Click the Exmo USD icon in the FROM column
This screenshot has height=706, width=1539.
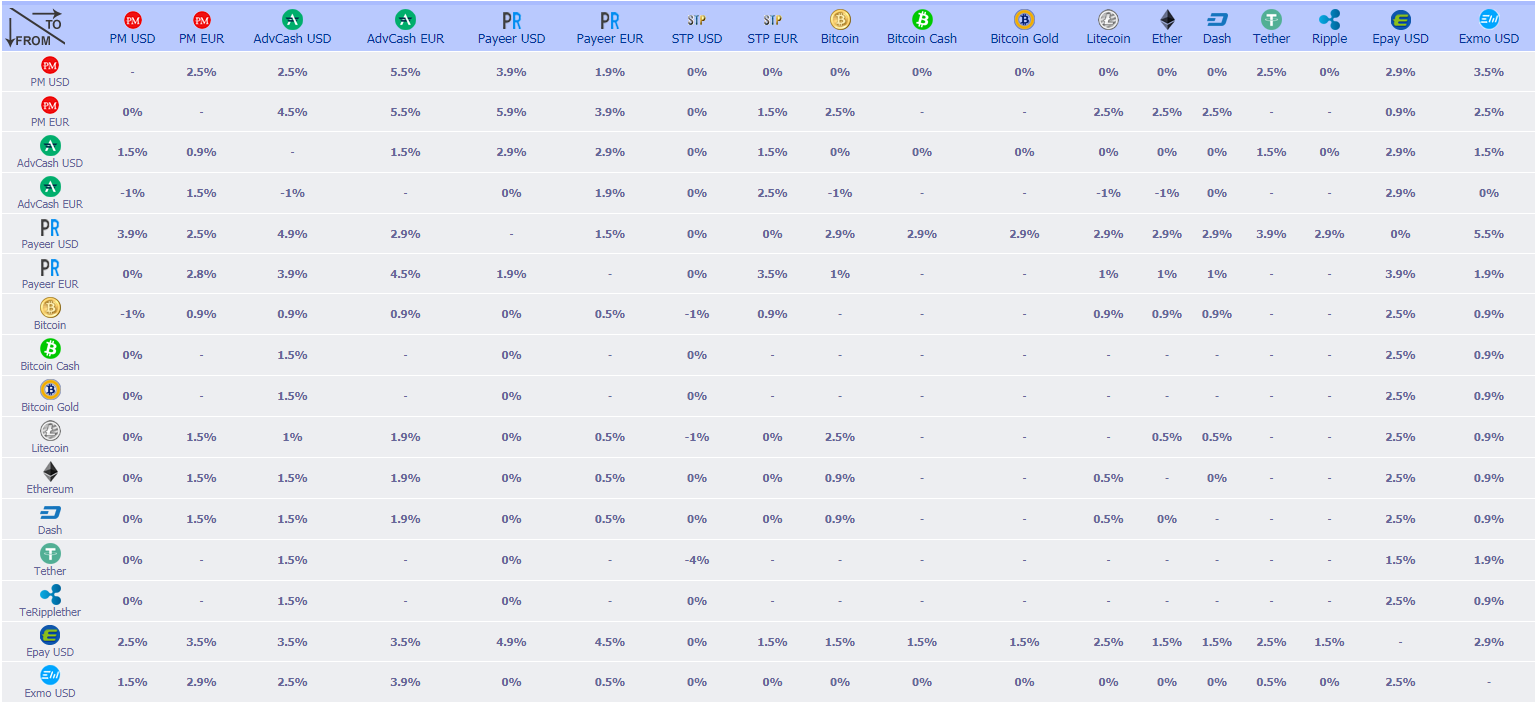[x=50, y=675]
